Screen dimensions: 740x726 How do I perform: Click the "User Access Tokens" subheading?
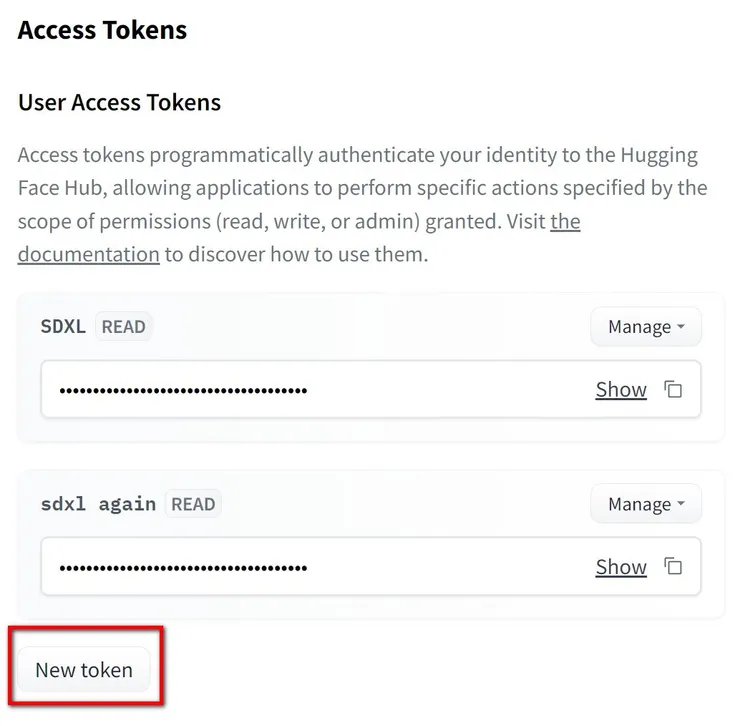[119, 102]
